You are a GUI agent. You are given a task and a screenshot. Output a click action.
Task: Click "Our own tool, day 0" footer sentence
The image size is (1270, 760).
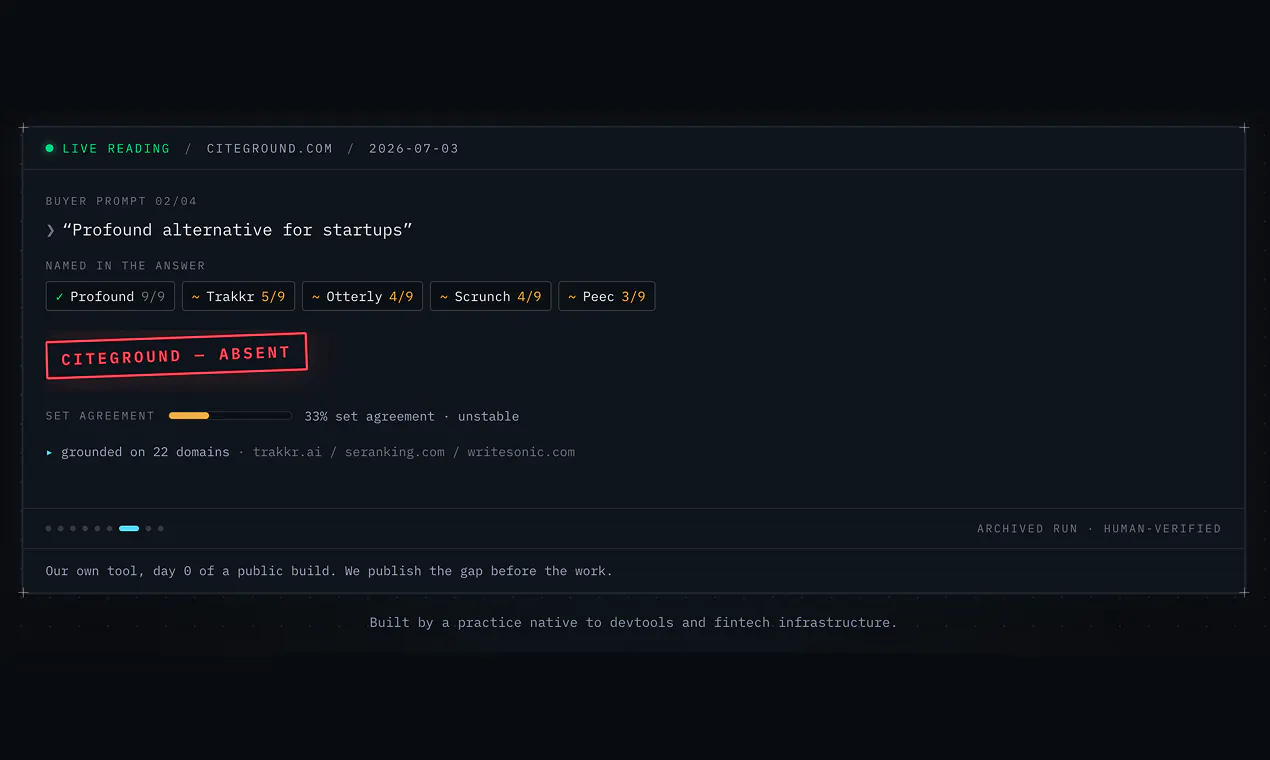329,571
